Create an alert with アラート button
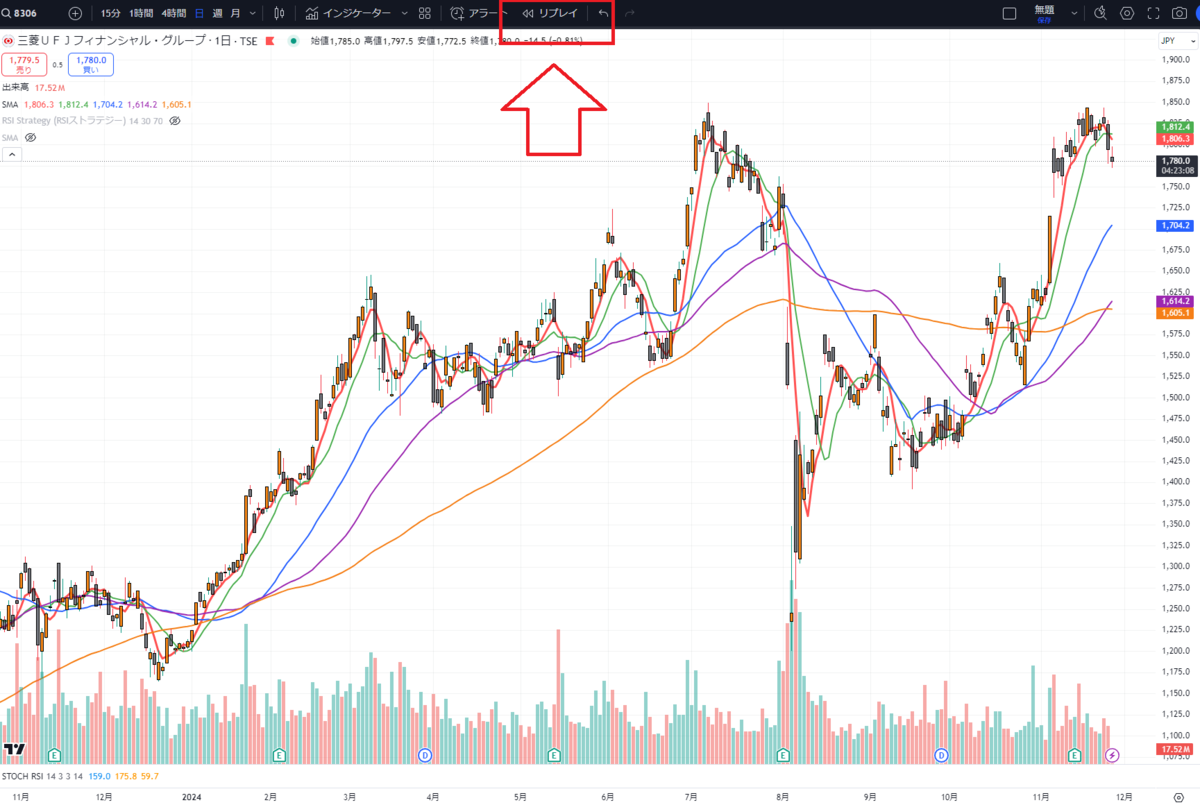Viewport: 1200px width, 805px height. pyautogui.click(x=479, y=13)
